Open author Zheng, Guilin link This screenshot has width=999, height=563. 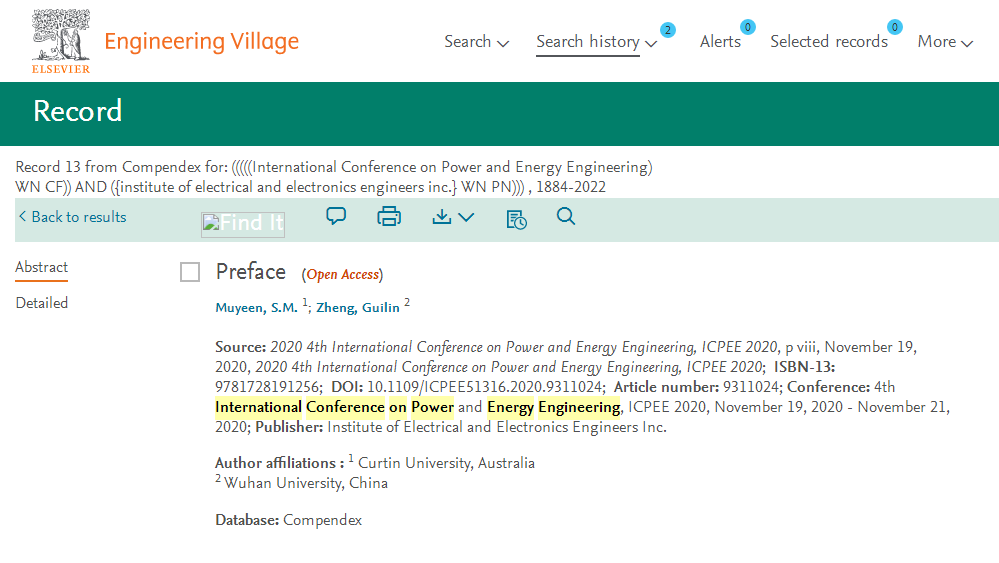tap(358, 308)
